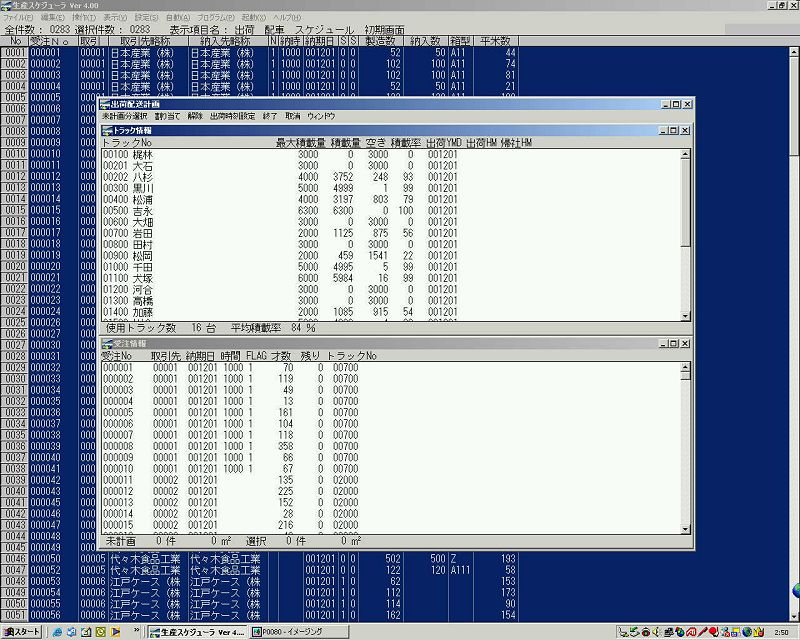Click the system tray clock 2:50
800x640 pixels.
pos(782,632)
